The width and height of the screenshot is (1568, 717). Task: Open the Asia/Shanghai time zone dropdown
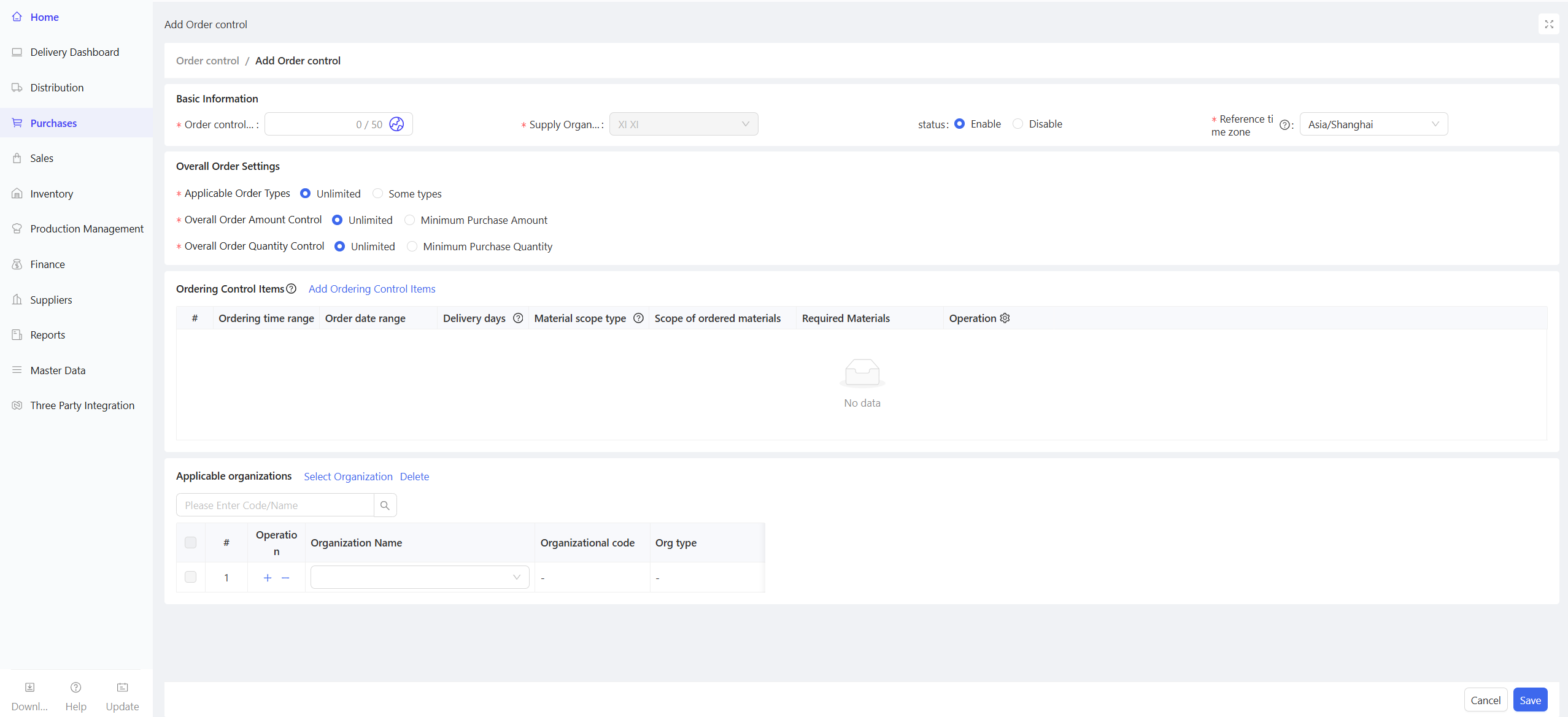pos(1373,124)
